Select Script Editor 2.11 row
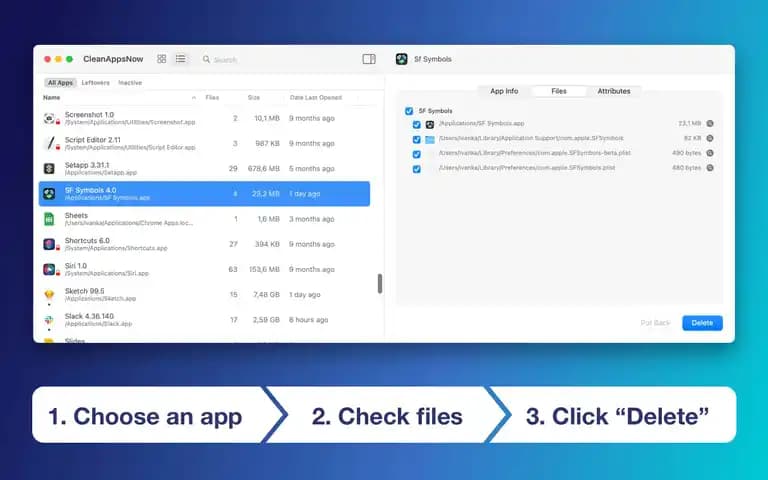The height and width of the screenshot is (480, 768). 204,144
